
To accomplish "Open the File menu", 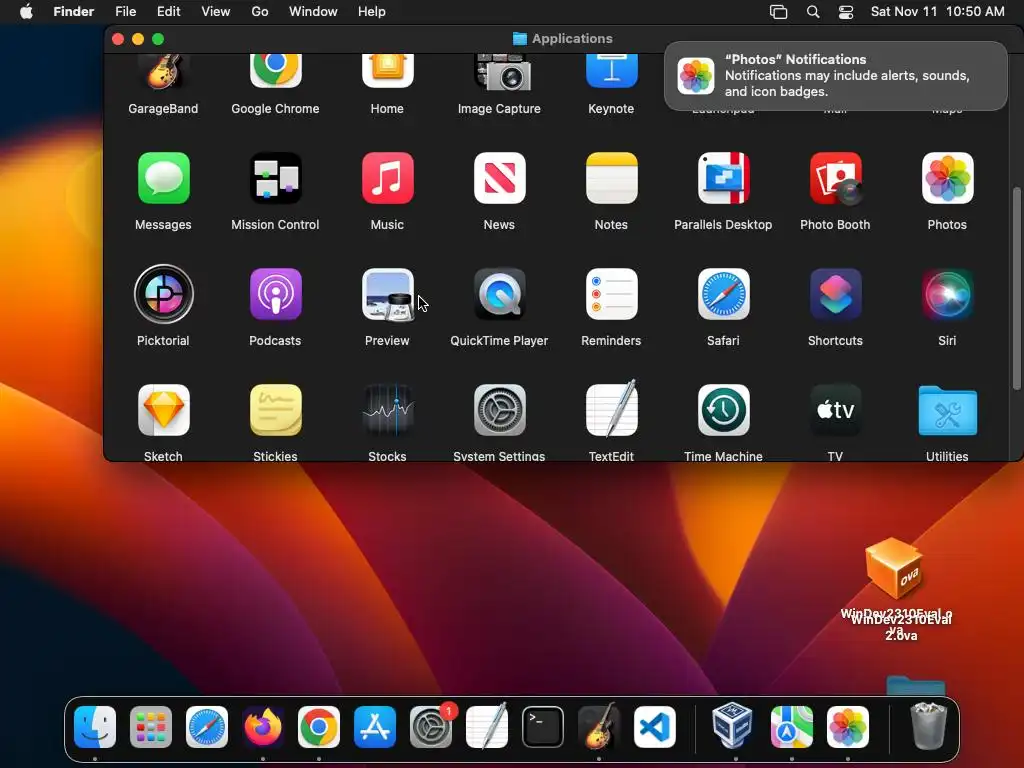I will [125, 12].
